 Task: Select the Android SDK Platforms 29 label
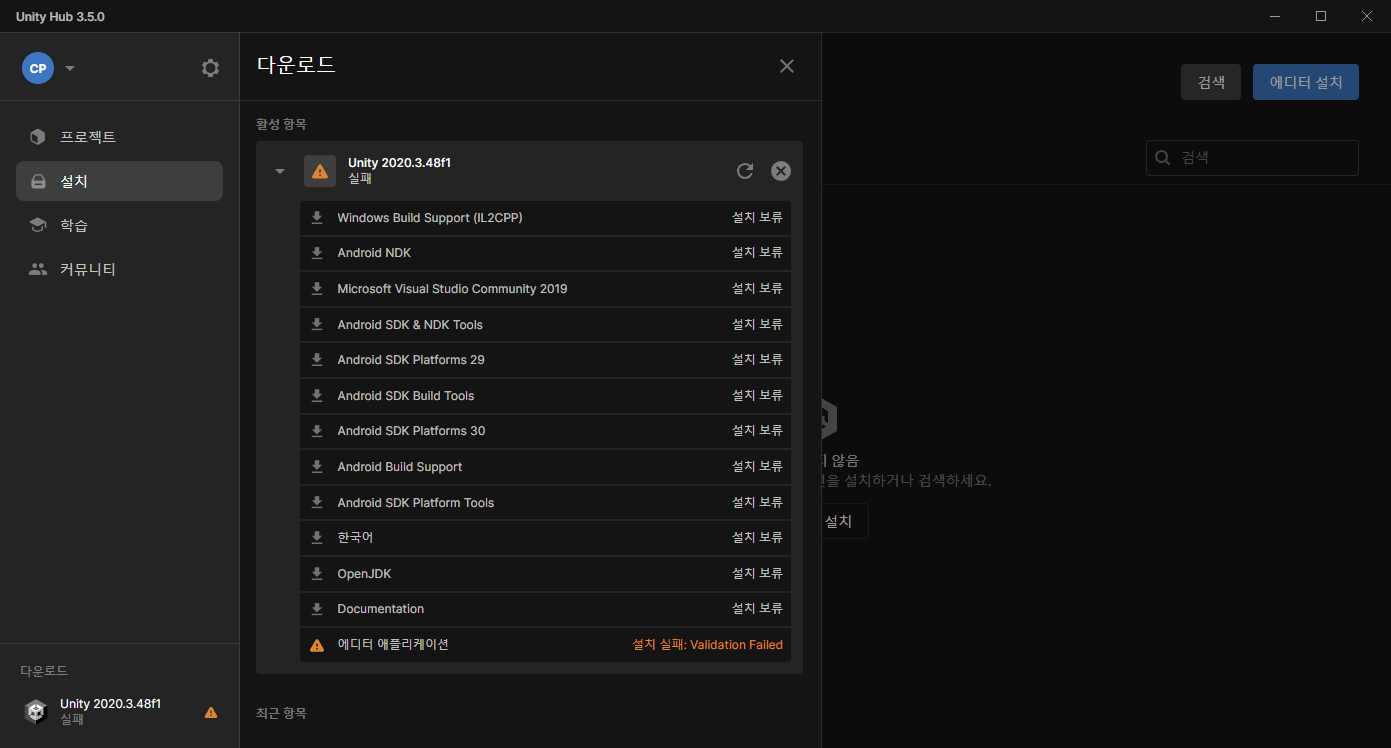(411, 360)
